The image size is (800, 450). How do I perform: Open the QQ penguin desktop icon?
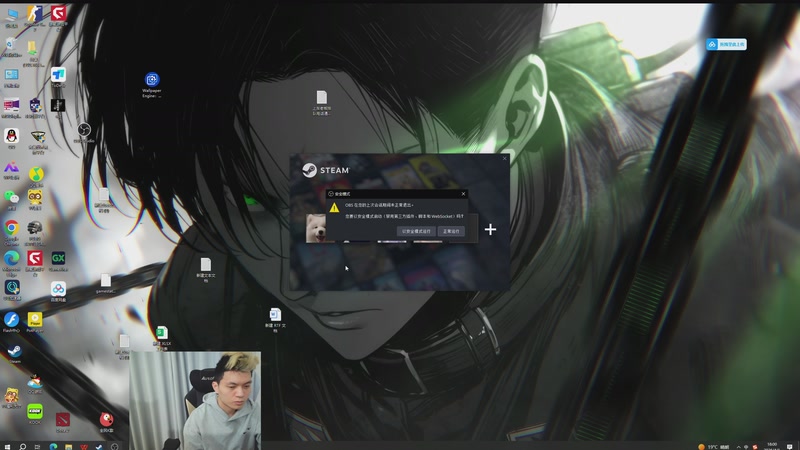click(11, 138)
